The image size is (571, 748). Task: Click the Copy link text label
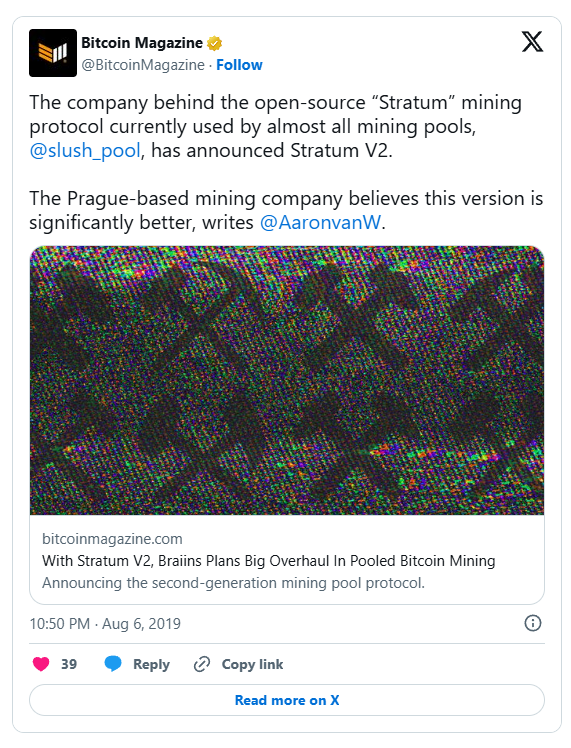coord(252,664)
